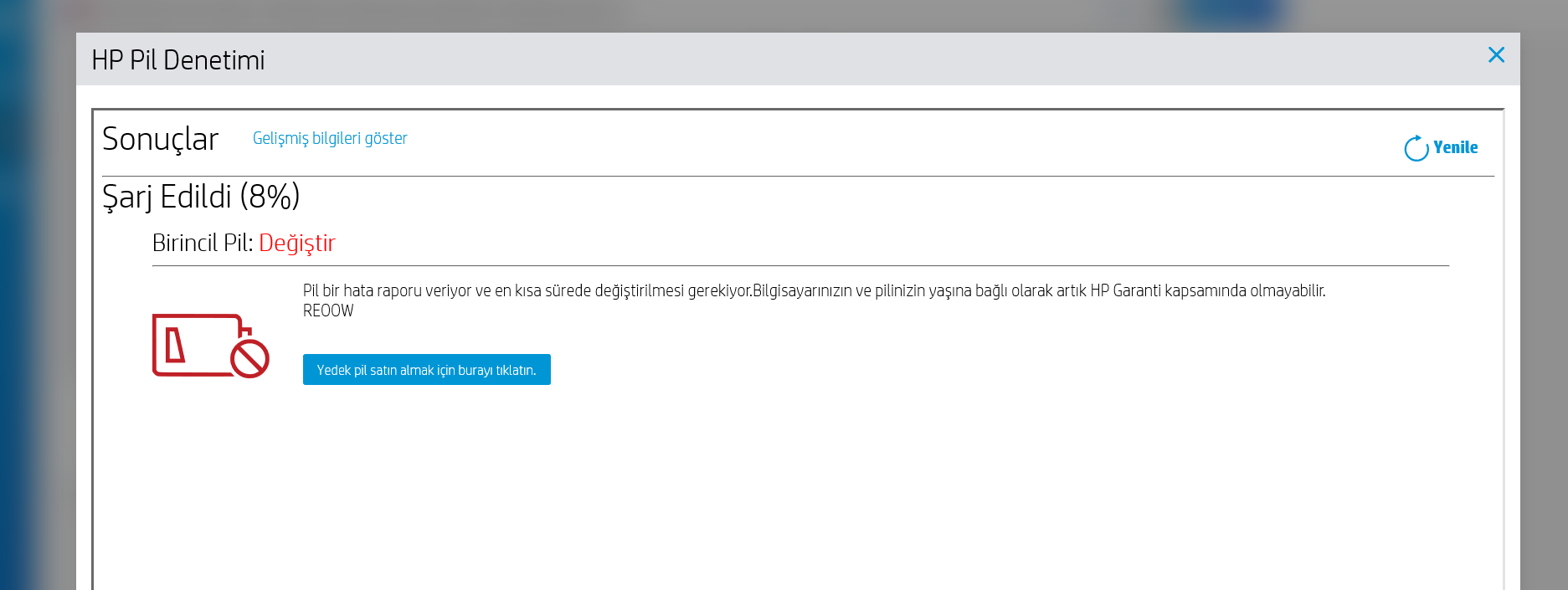Screen dimensions: 1568x590
Task: Click the Yenile refresh icon
Action: point(1416,148)
